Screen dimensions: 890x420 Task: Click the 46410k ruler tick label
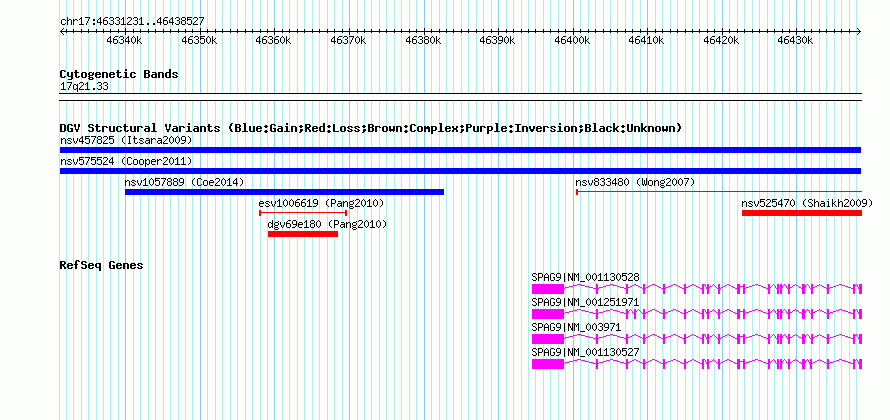point(647,40)
